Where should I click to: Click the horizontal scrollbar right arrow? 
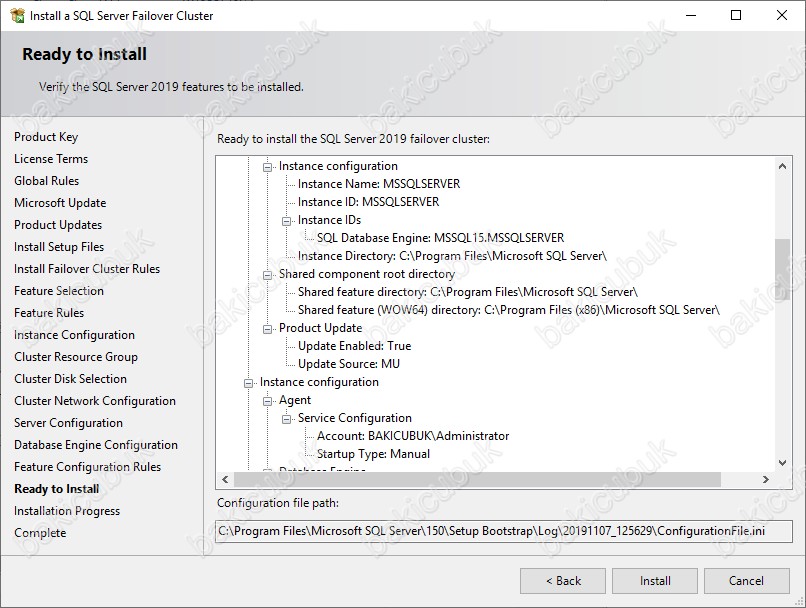click(766, 480)
